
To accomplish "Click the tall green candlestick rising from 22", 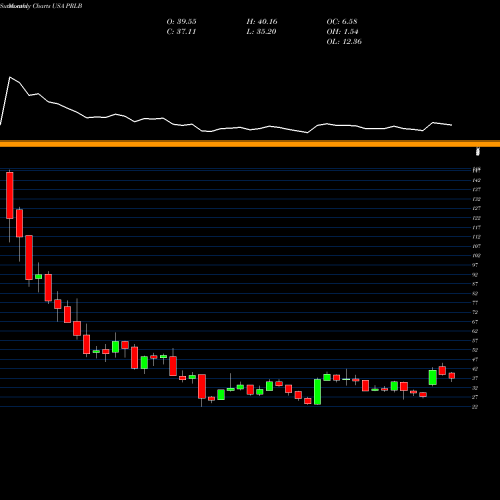I will pyautogui.click(x=317, y=392).
